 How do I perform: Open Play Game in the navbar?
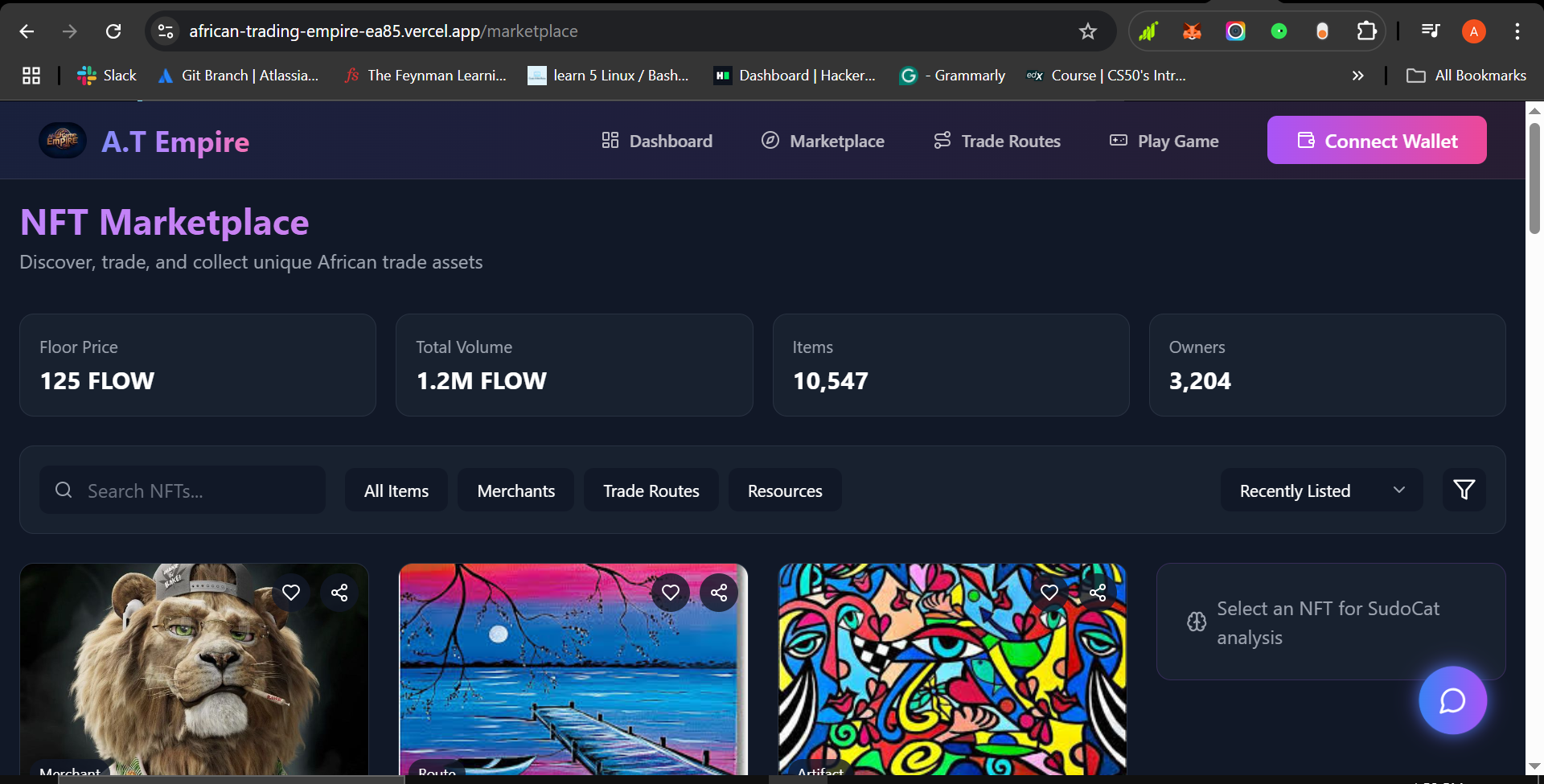click(x=1164, y=141)
